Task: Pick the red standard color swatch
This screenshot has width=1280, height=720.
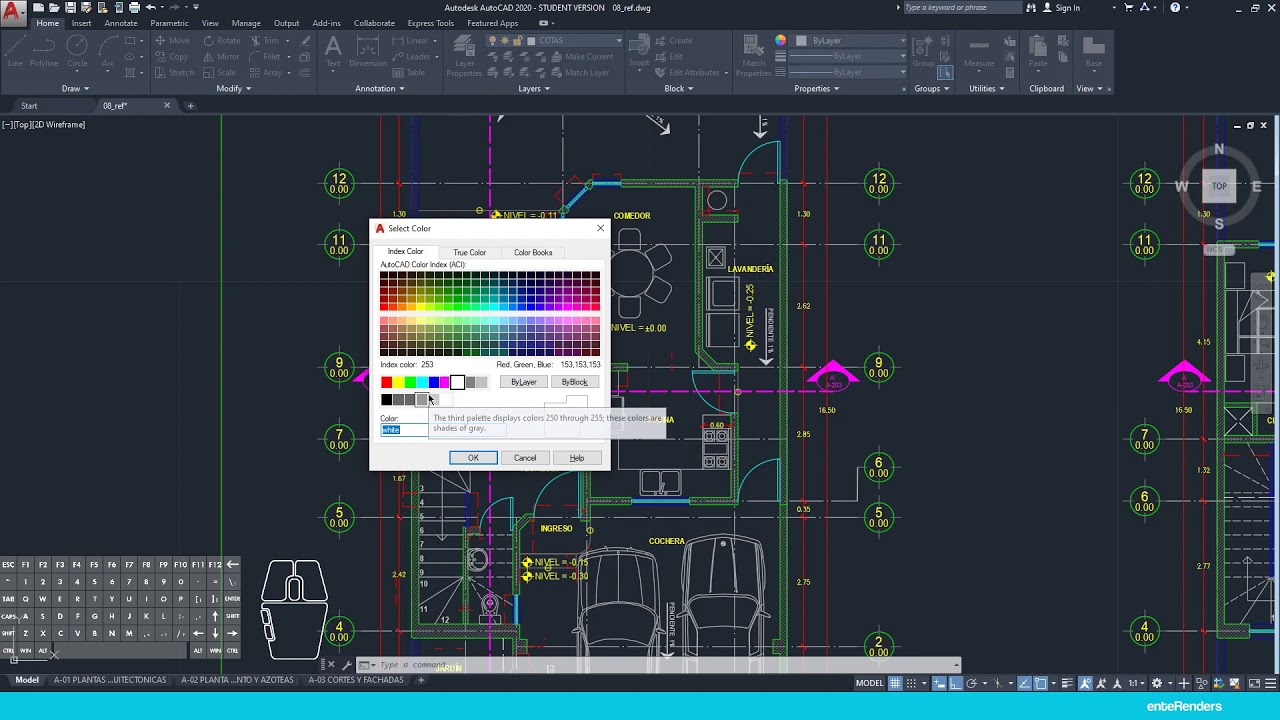Action: click(386, 382)
